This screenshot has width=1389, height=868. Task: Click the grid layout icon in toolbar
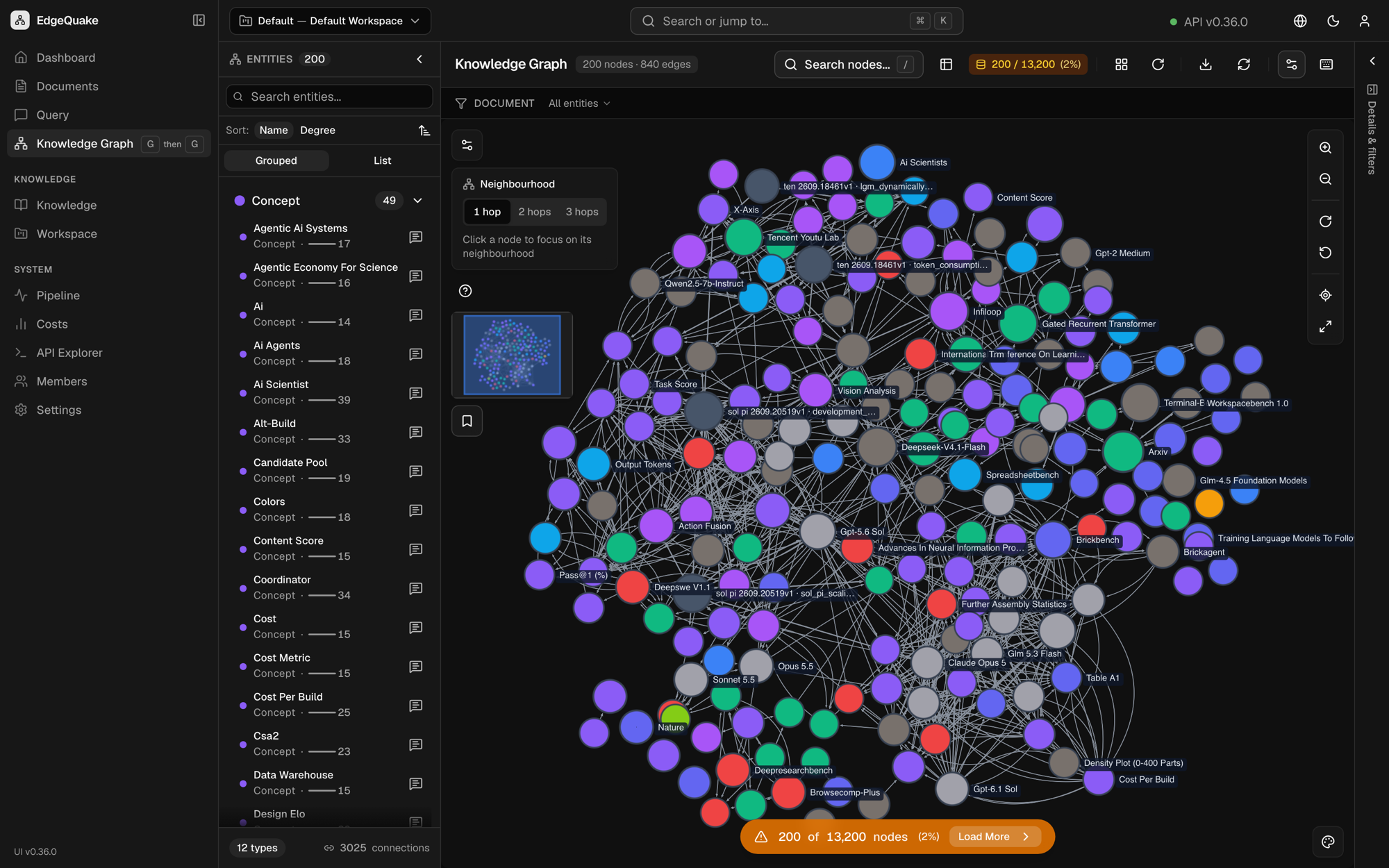coord(1121,64)
